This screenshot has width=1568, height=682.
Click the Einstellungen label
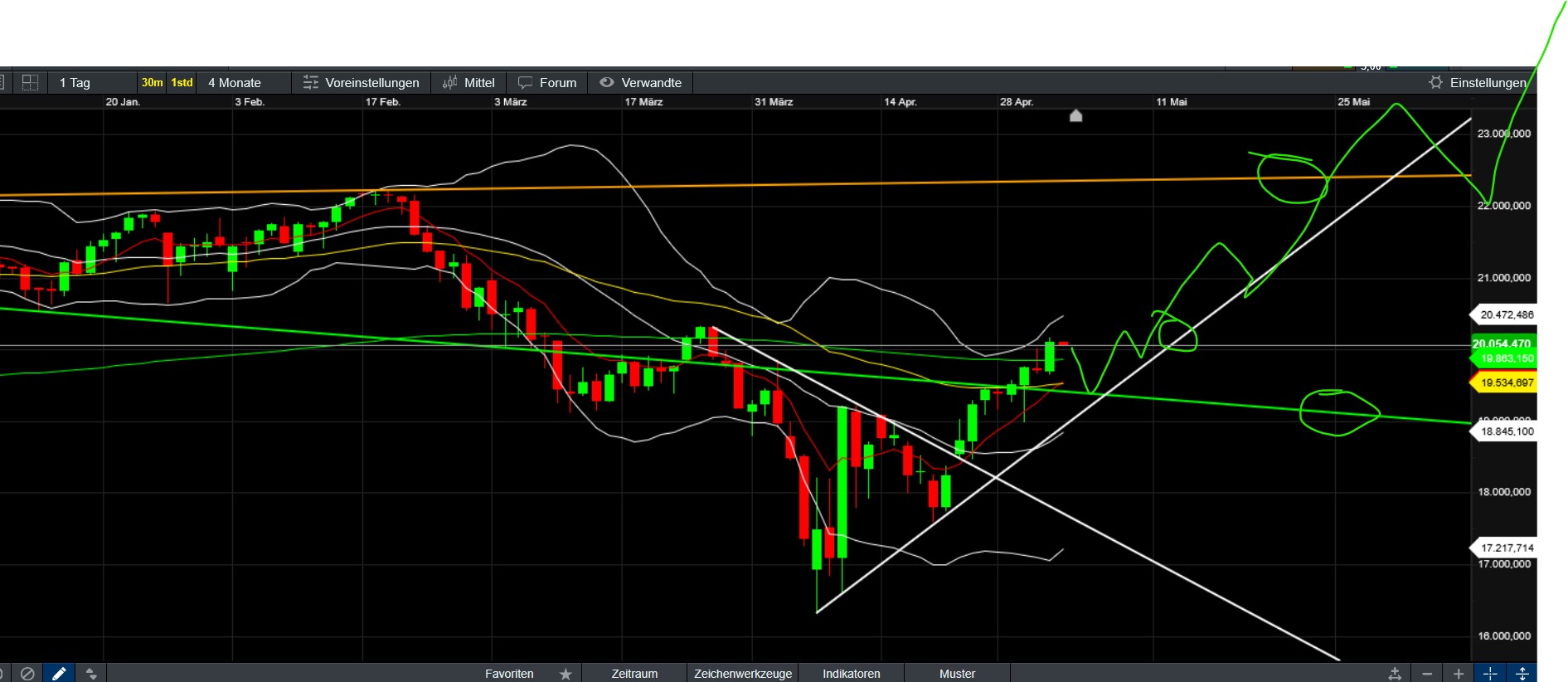(x=1488, y=82)
